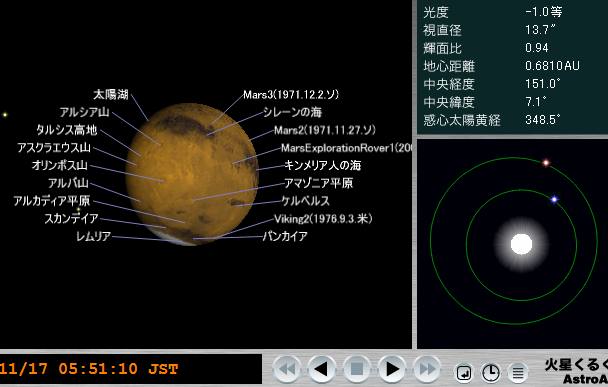Click the 視直径 value 13.7″
Viewport: 608px width, 387px height.
(x=540, y=30)
